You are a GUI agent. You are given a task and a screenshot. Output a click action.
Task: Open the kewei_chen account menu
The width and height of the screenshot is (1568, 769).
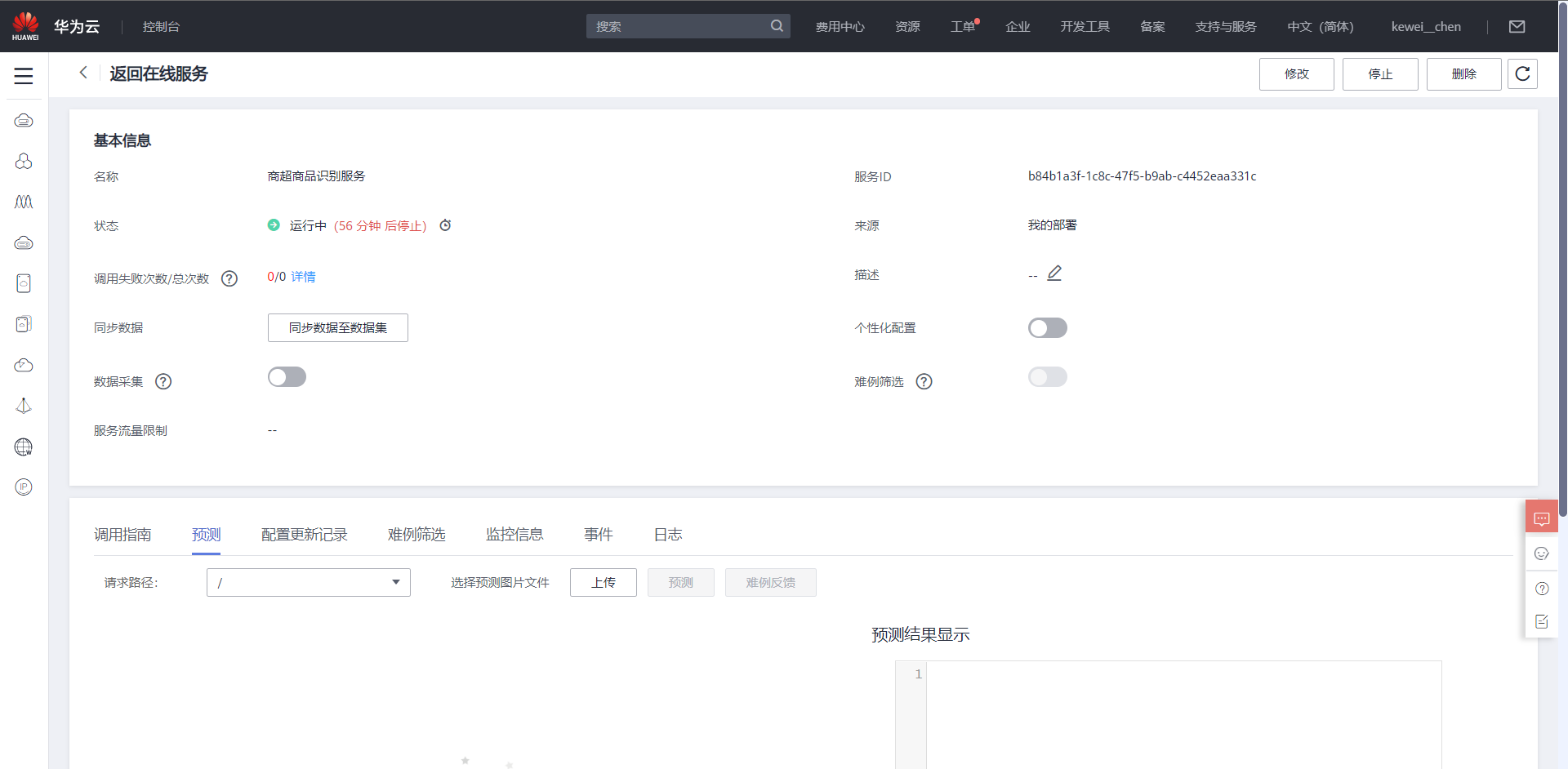1426,27
